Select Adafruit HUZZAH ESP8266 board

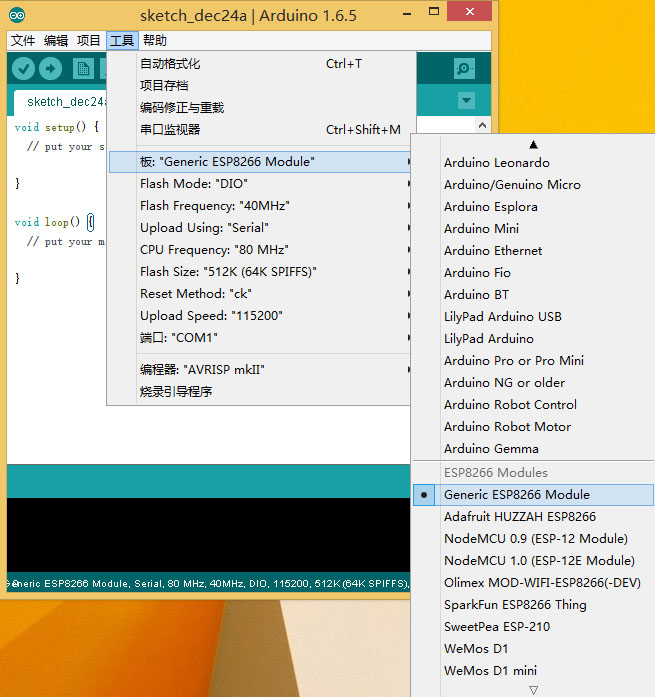[534, 517]
